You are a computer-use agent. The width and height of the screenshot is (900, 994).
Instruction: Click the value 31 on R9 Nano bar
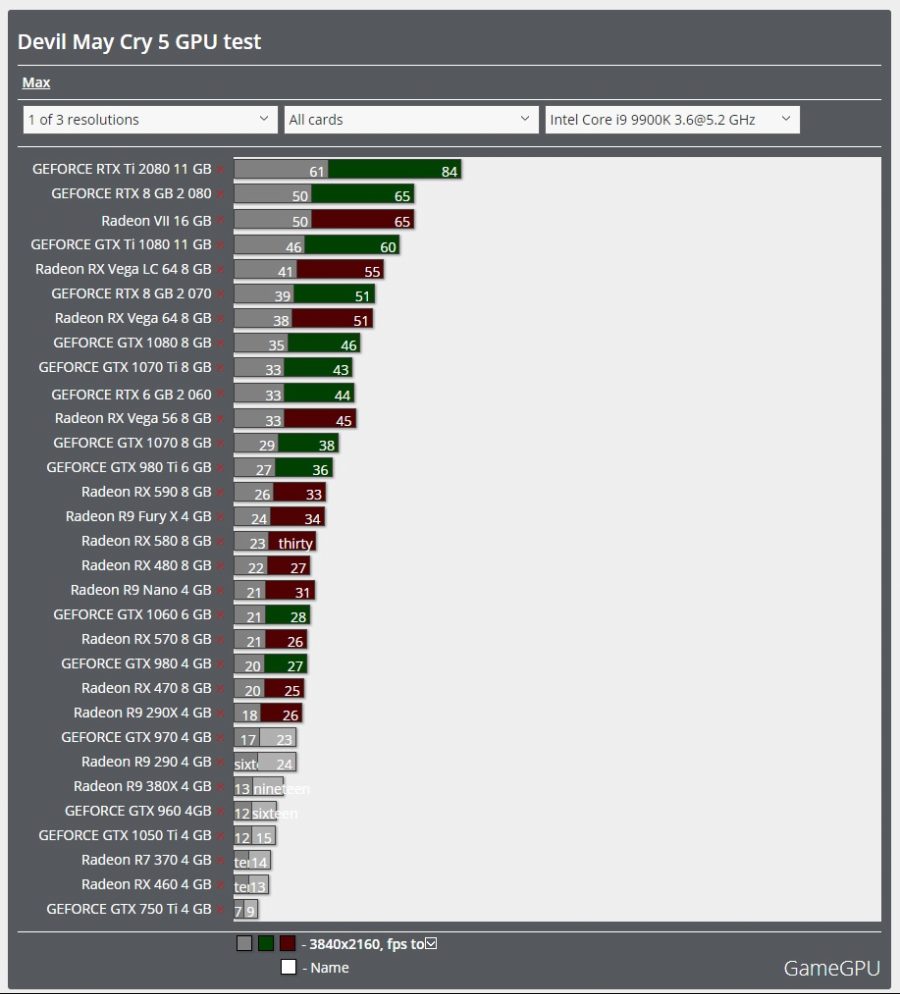302,593
